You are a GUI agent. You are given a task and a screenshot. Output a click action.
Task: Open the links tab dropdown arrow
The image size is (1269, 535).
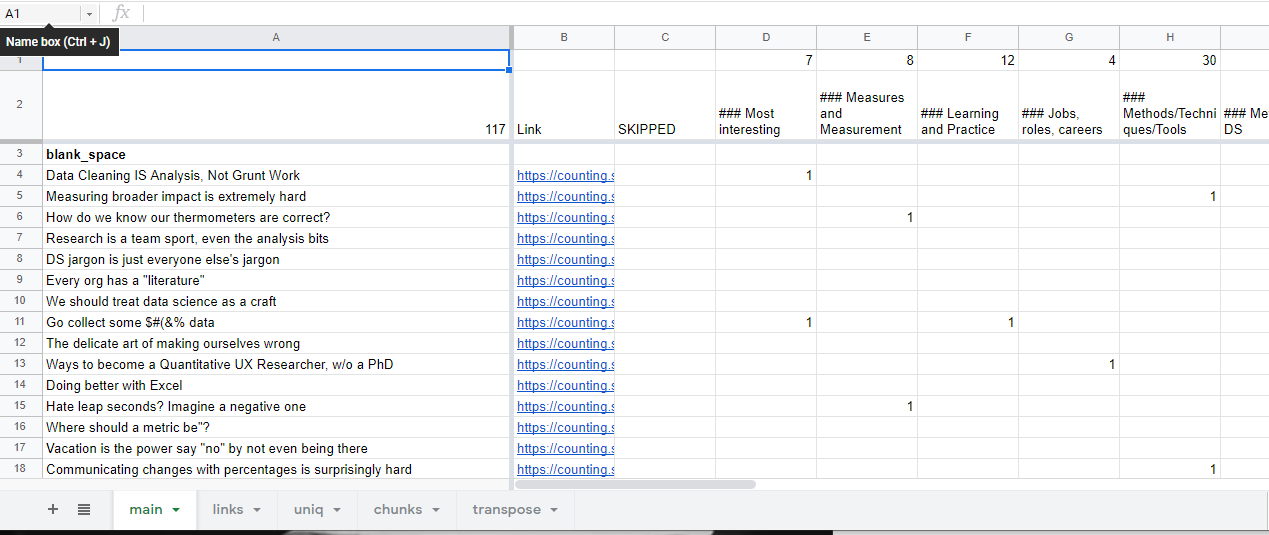[257, 510]
